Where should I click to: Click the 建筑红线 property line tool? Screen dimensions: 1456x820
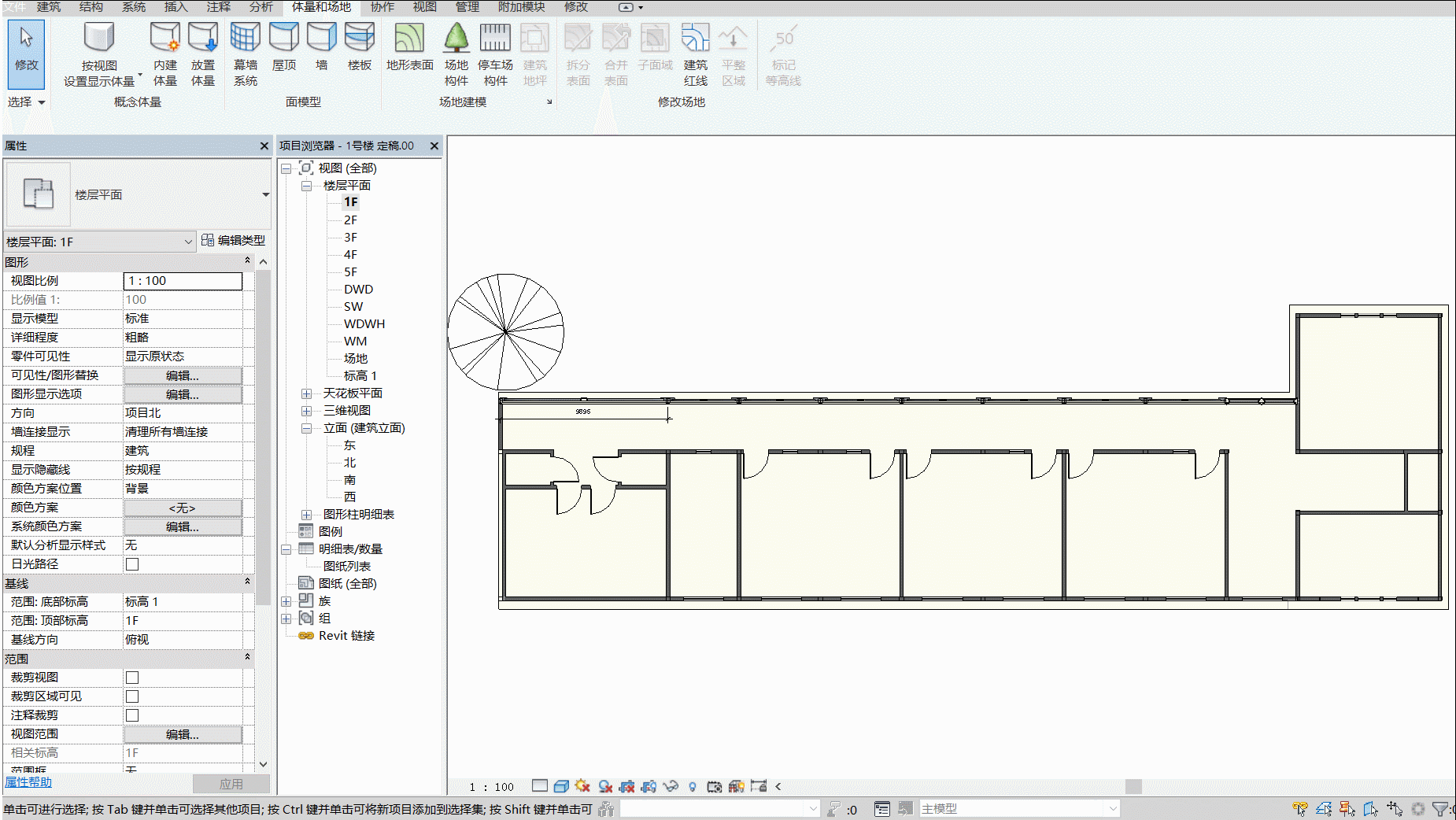coord(696,54)
